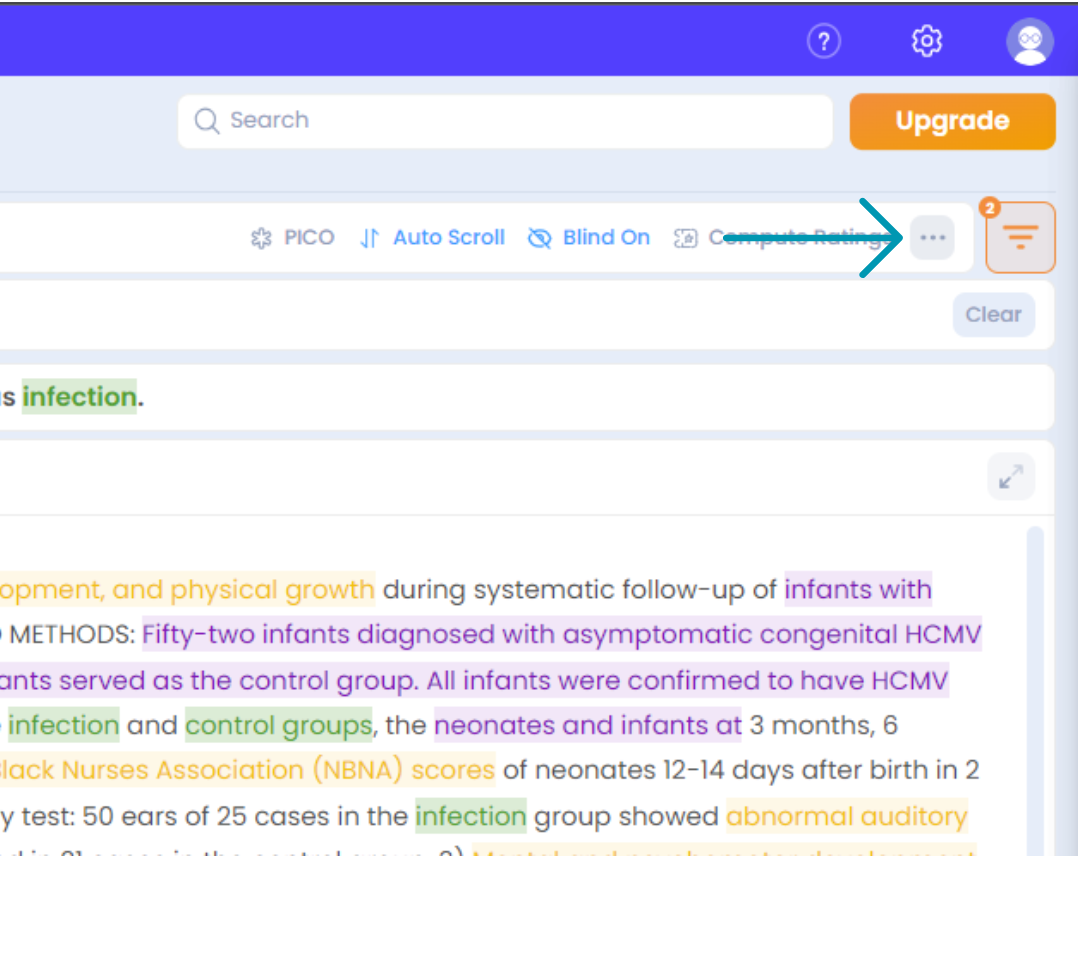Click the Auto Scroll arrows icon

[x=370, y=237]
